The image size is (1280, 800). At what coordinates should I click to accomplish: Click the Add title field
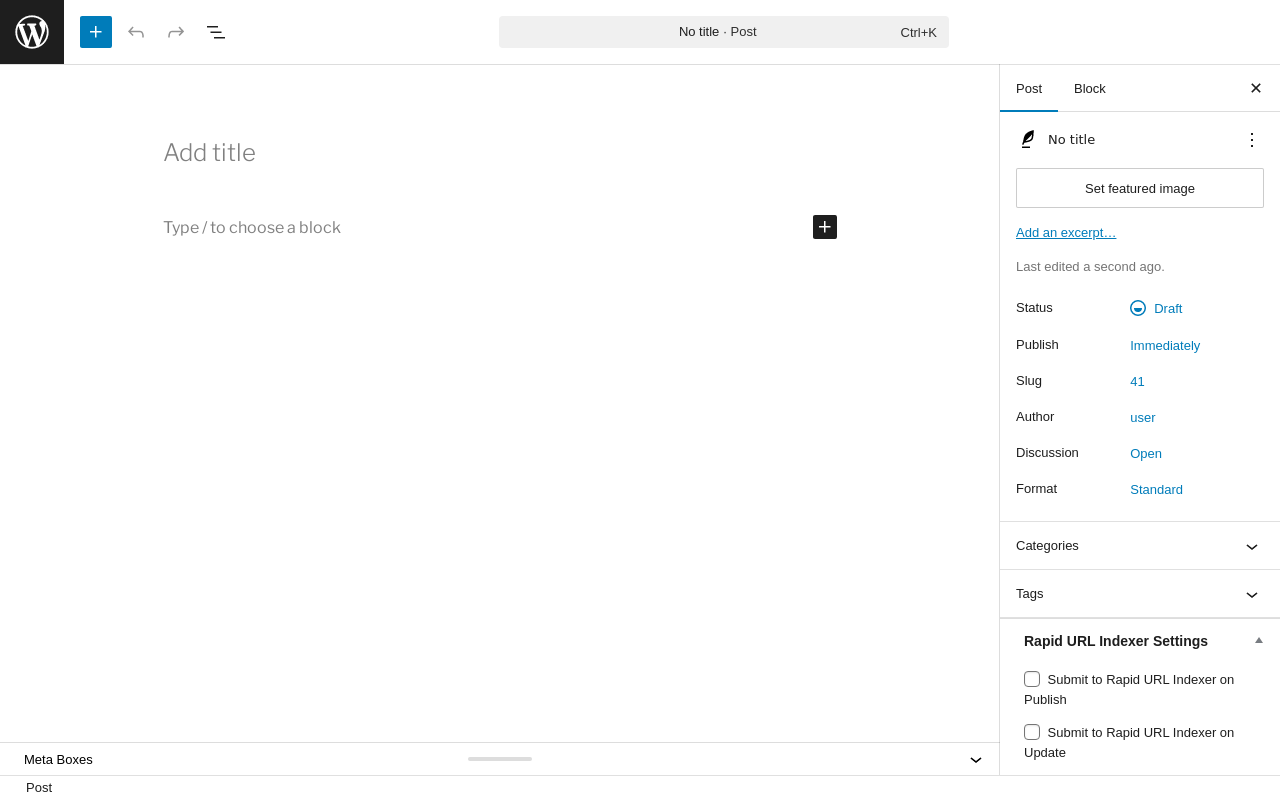click(x=500, y=153)
